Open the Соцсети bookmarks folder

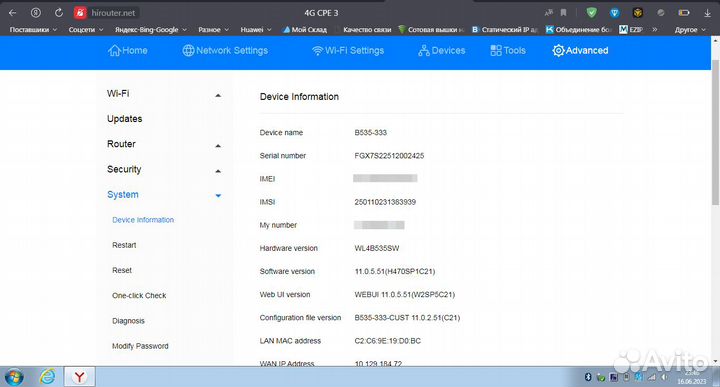[x=86, y=29]
